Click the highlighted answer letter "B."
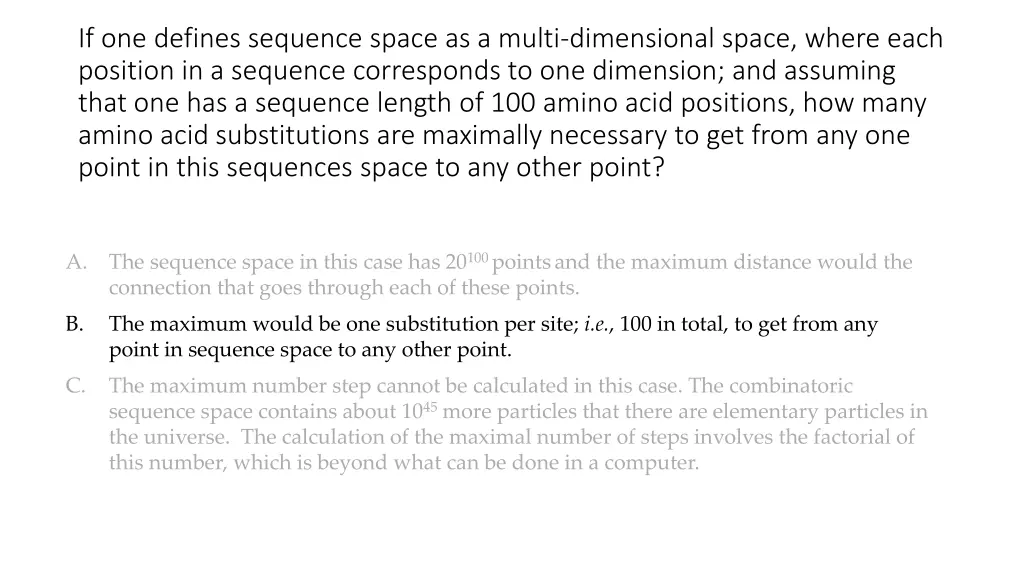The height and width of the screenshot is (576, 1024). pyautogui.click(x=75, y=325)
